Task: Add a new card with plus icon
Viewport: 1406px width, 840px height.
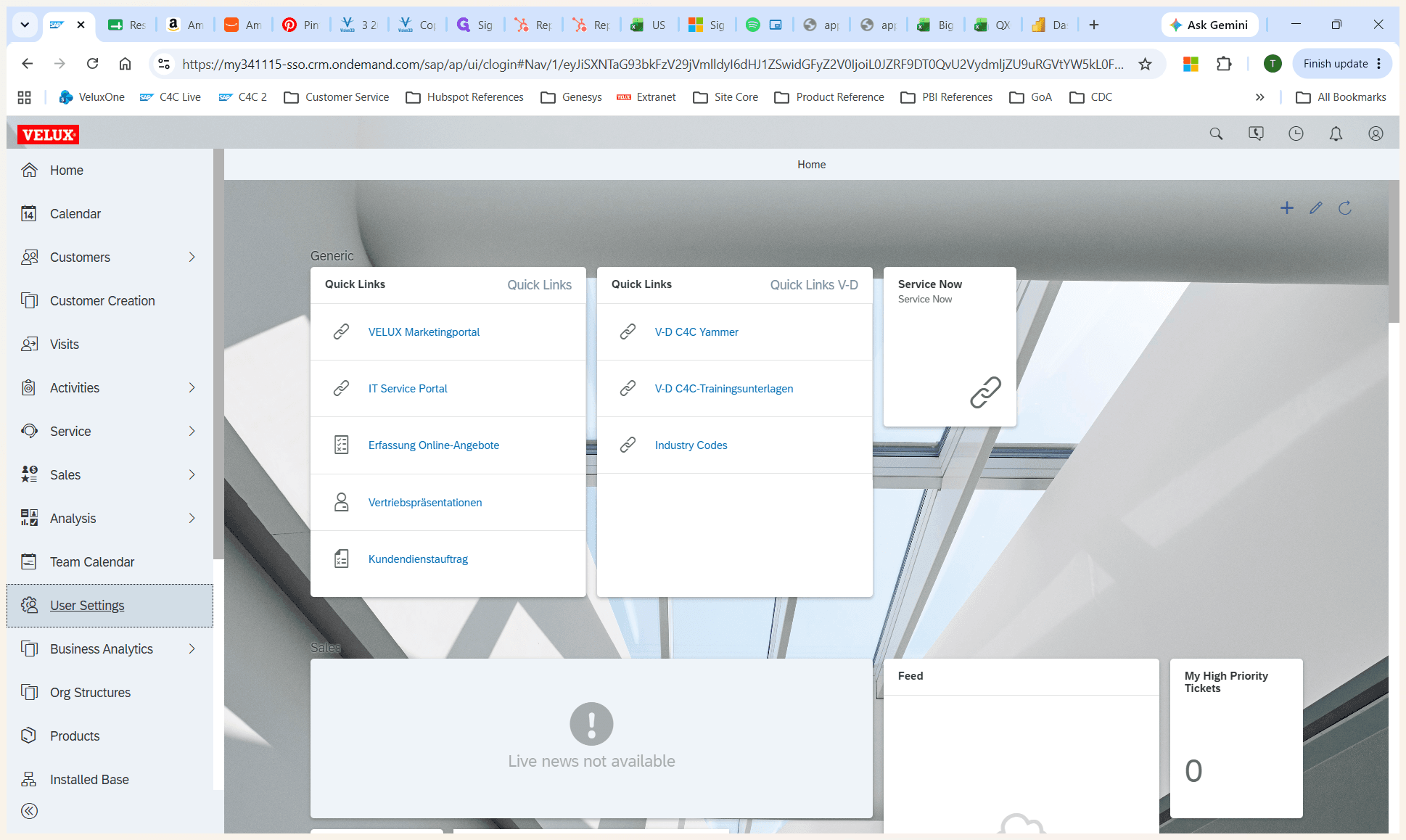Action: tap(1287, 208)
